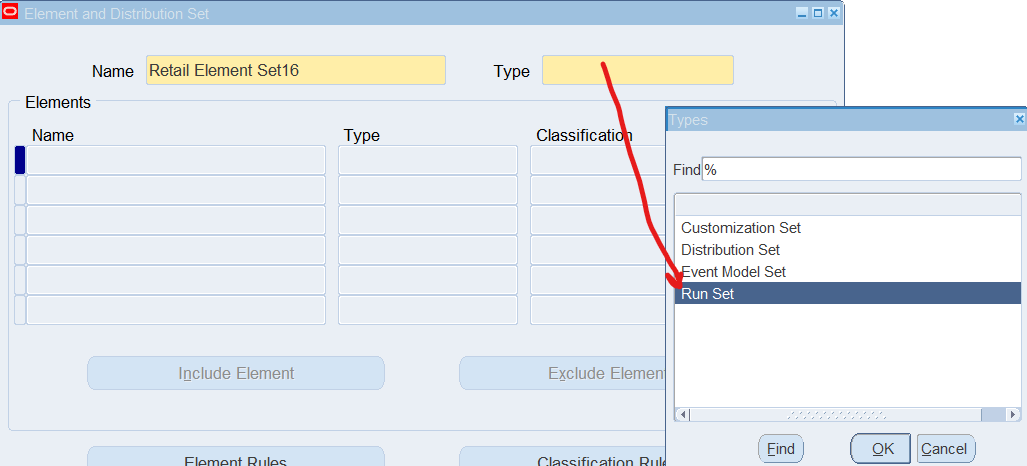Confirm selection with the OK button
The image size is (1027, 466).
(x=880, y=449)
